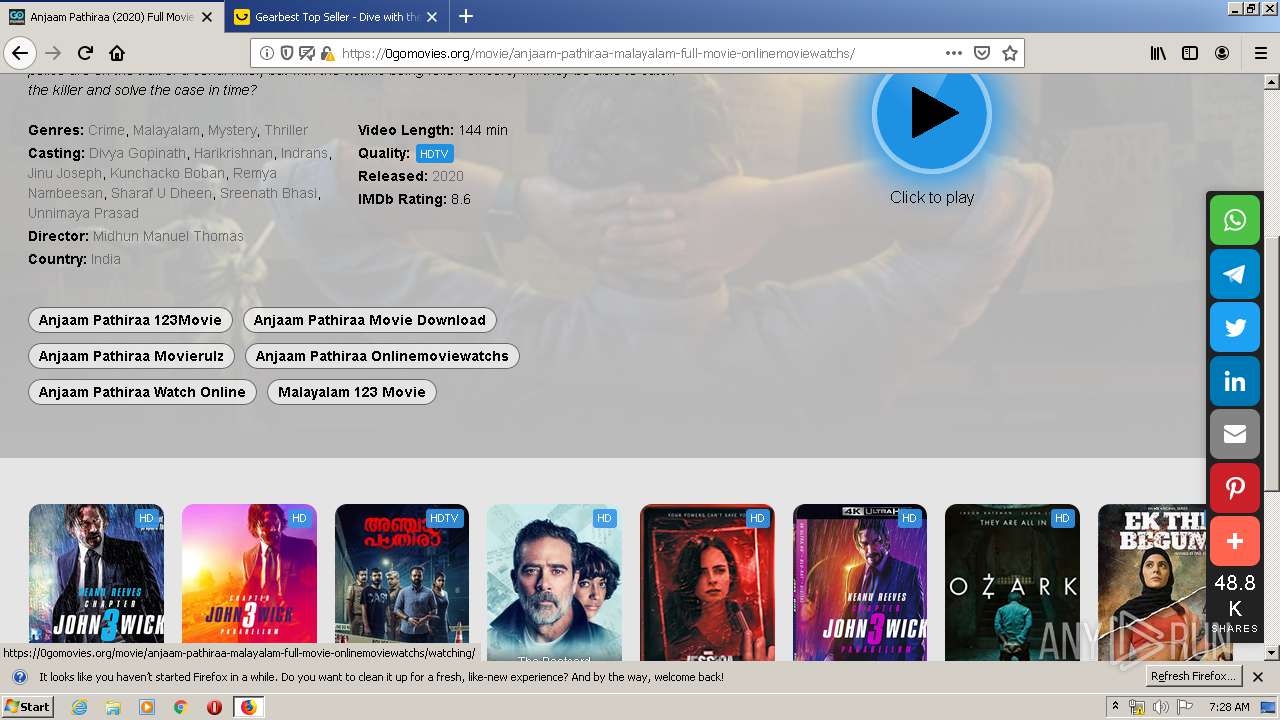
Task: Close the Gearbest tab
Action: point(432,17)
